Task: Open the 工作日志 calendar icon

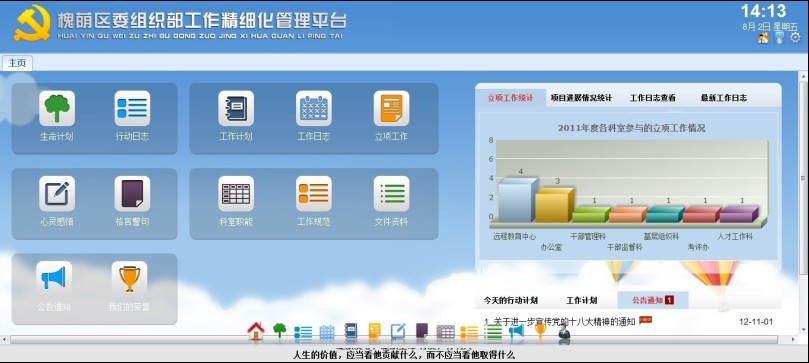Action: tap(314, 108)
